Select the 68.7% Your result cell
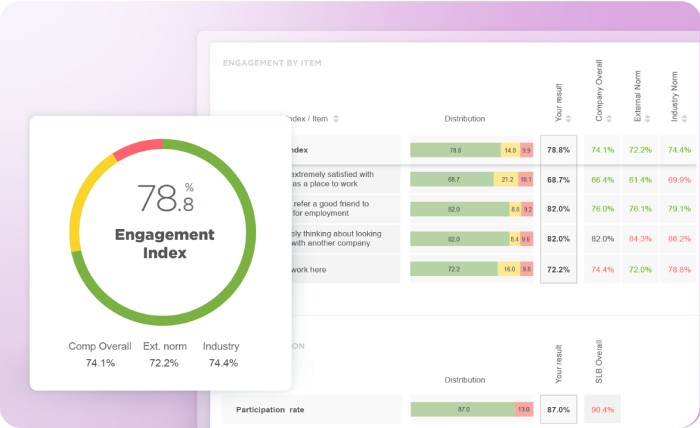 pyautogui.click(x=558, y=180)
